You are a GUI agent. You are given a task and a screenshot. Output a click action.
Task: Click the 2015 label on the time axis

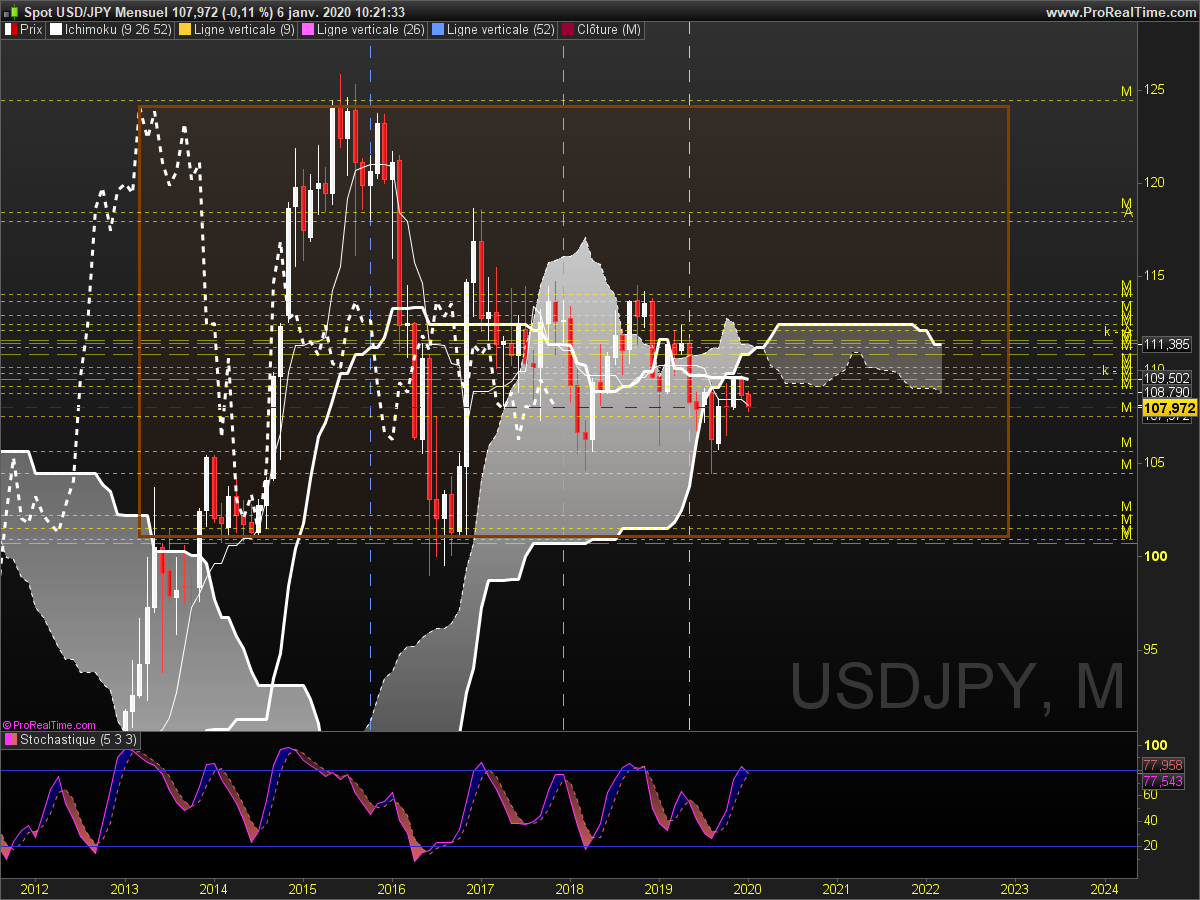pos(302,888)
